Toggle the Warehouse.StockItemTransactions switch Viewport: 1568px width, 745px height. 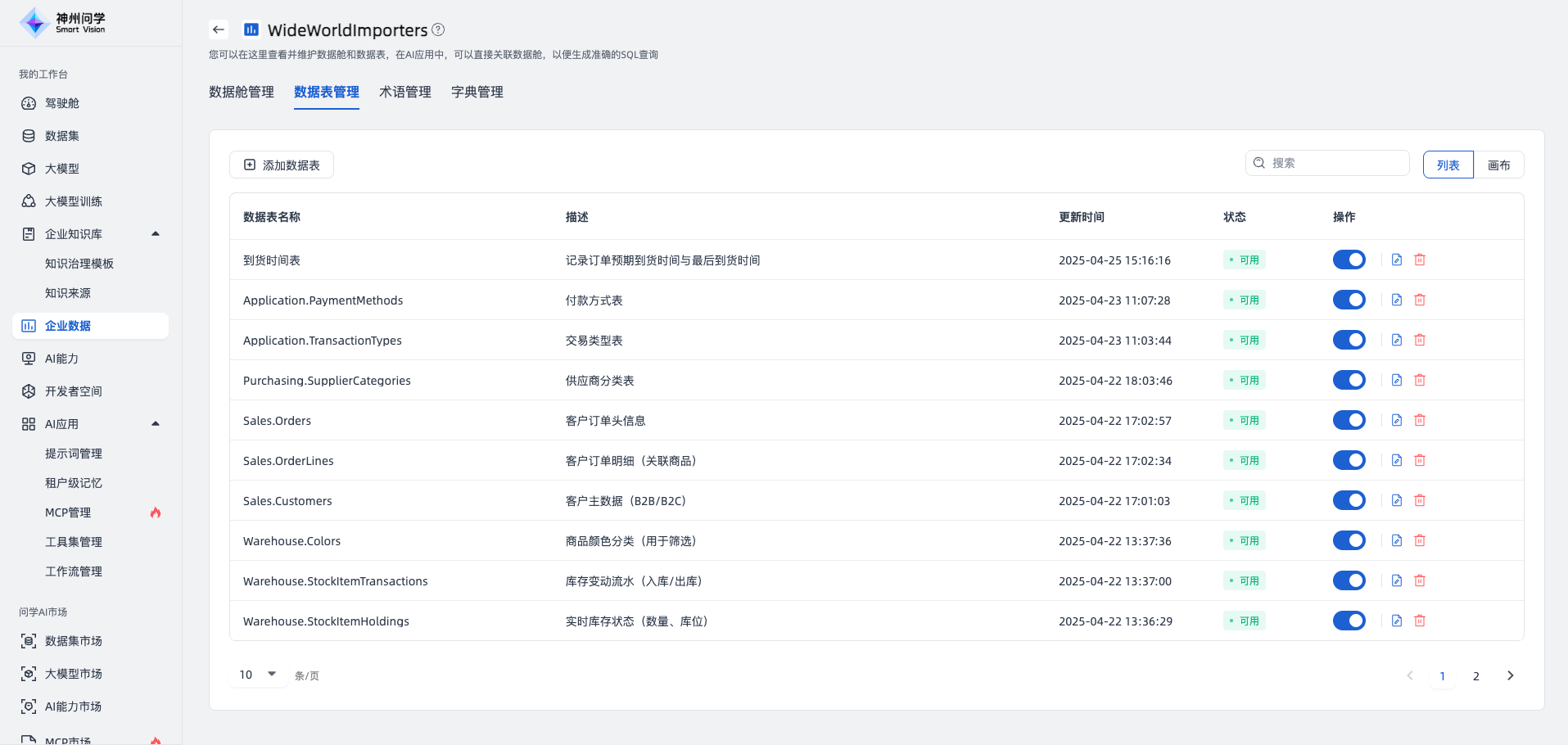1349,580
